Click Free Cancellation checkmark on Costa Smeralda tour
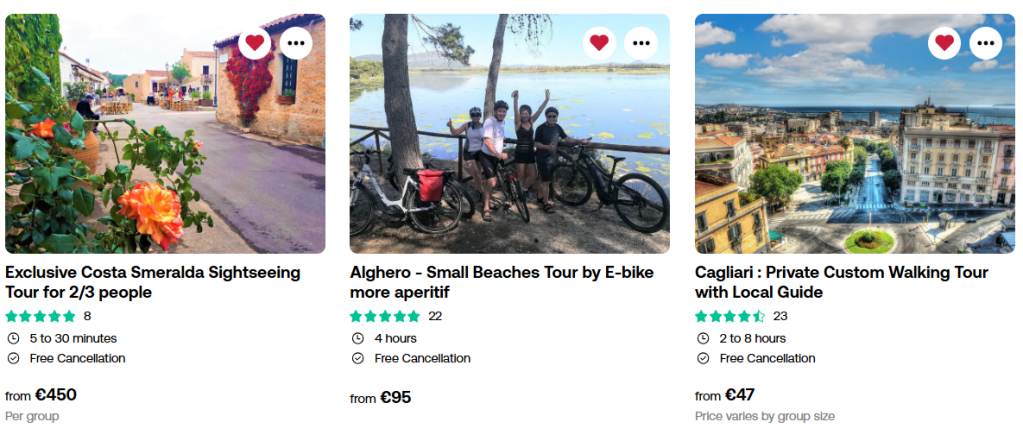This screenshot has height=441, width=1023. click(x=13, y=358)
